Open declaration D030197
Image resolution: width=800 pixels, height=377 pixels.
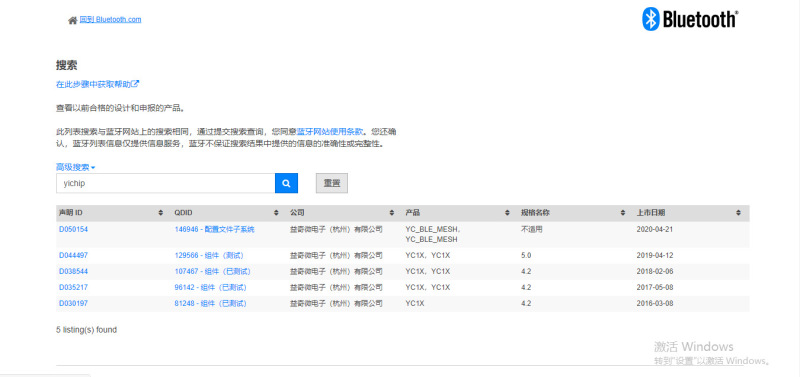(x=73, y=303)
